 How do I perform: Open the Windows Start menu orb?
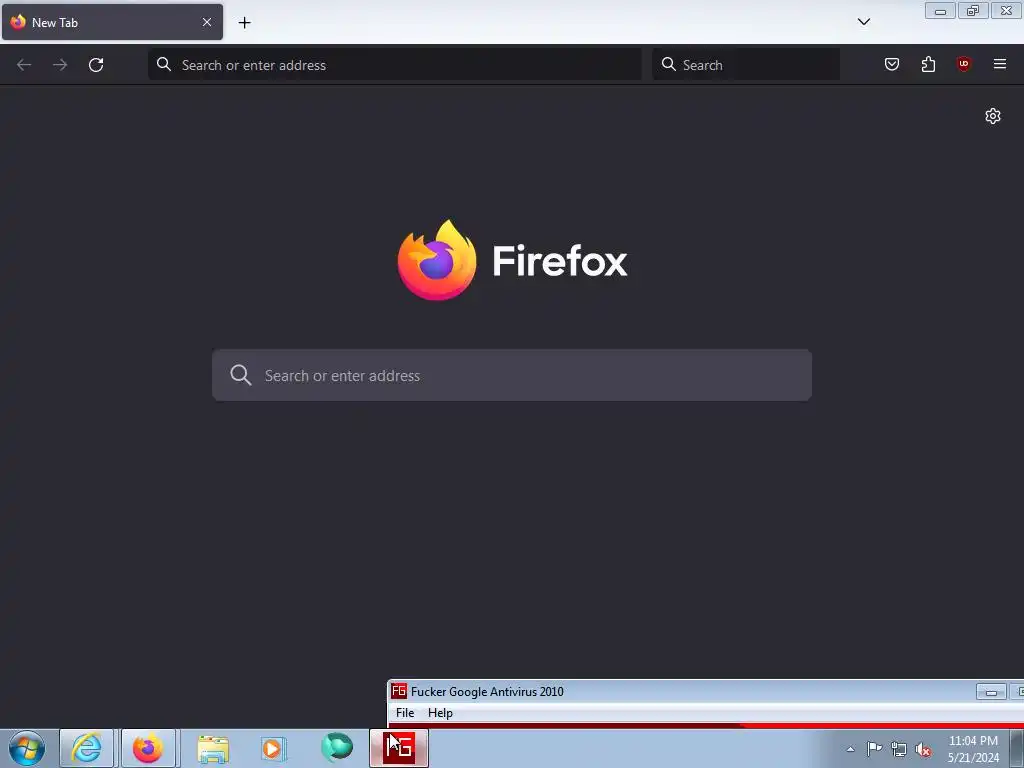pyautogui.click(x=27, y=748)
